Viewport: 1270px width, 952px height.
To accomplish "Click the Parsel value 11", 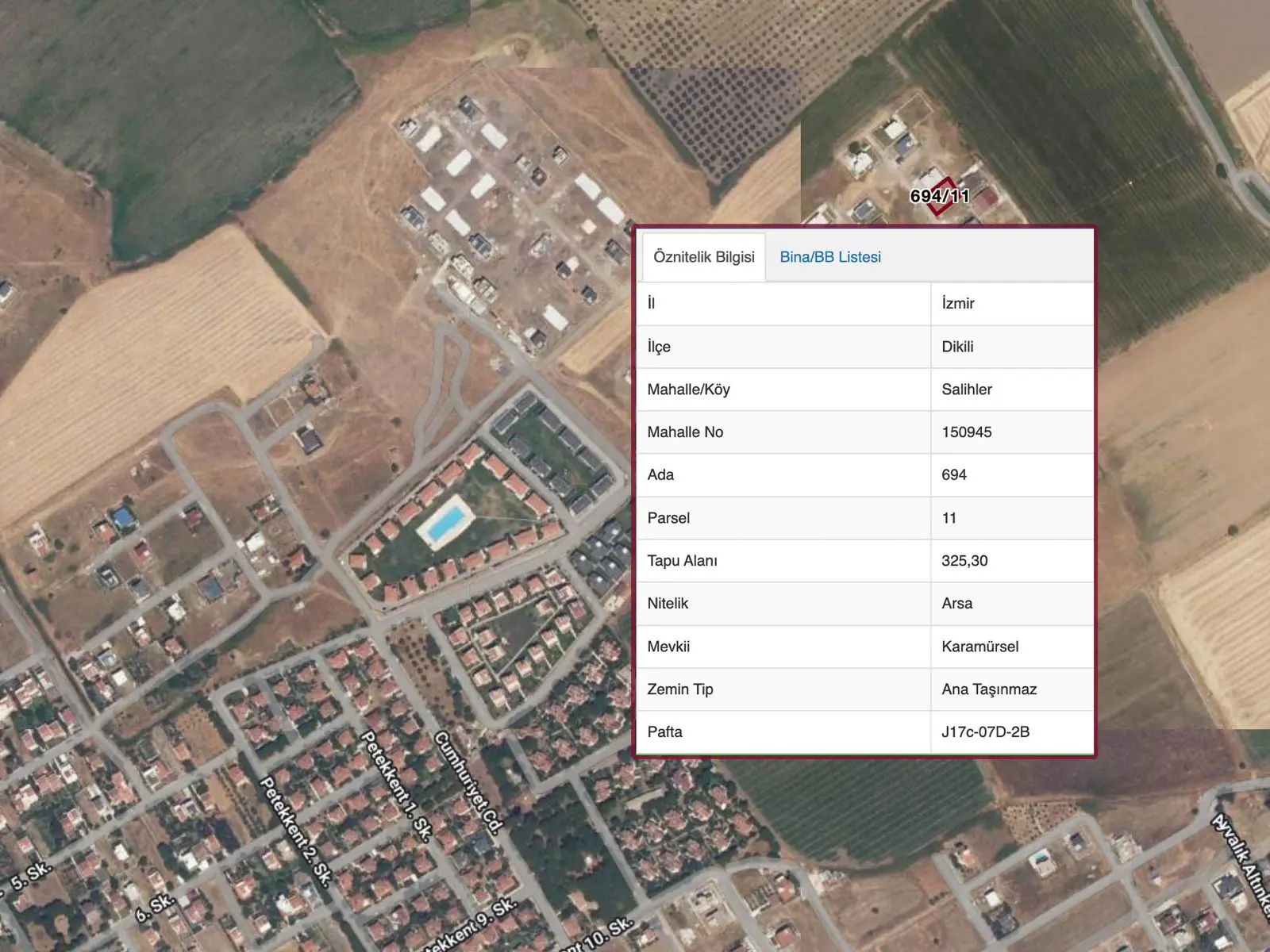I will [949, 518].
